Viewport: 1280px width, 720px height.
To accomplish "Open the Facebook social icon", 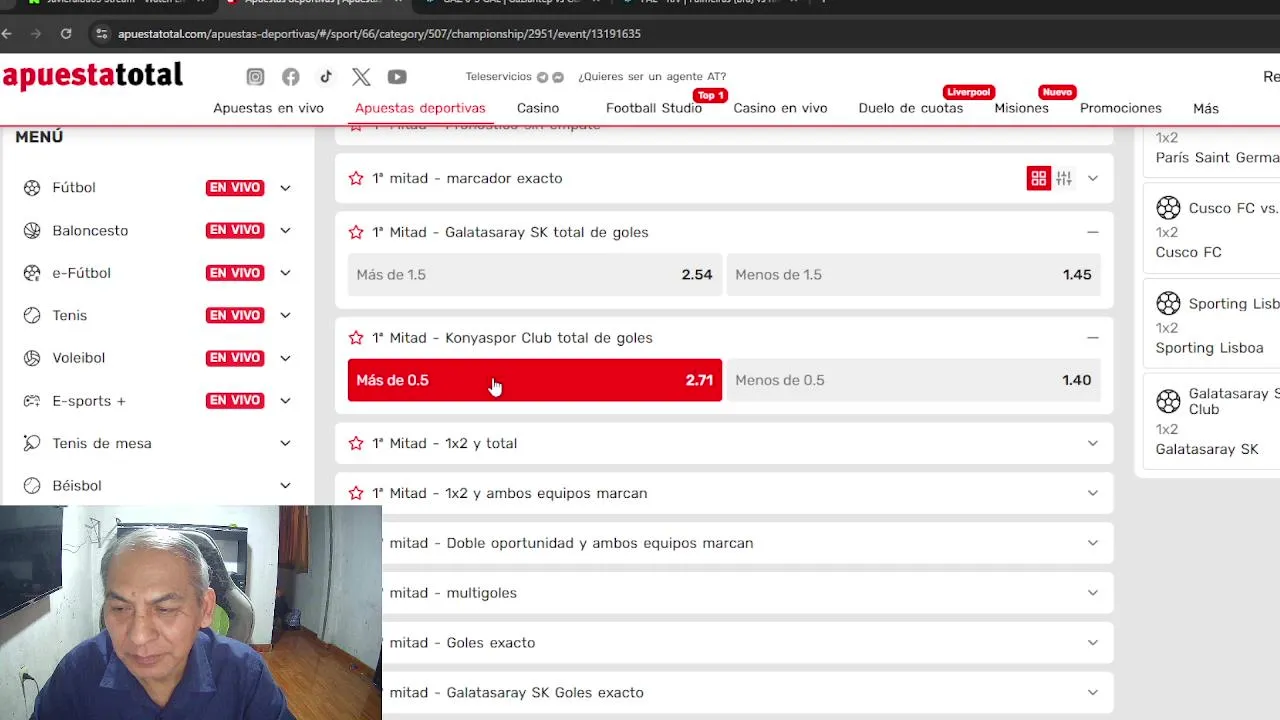I will tap(290, 77).
